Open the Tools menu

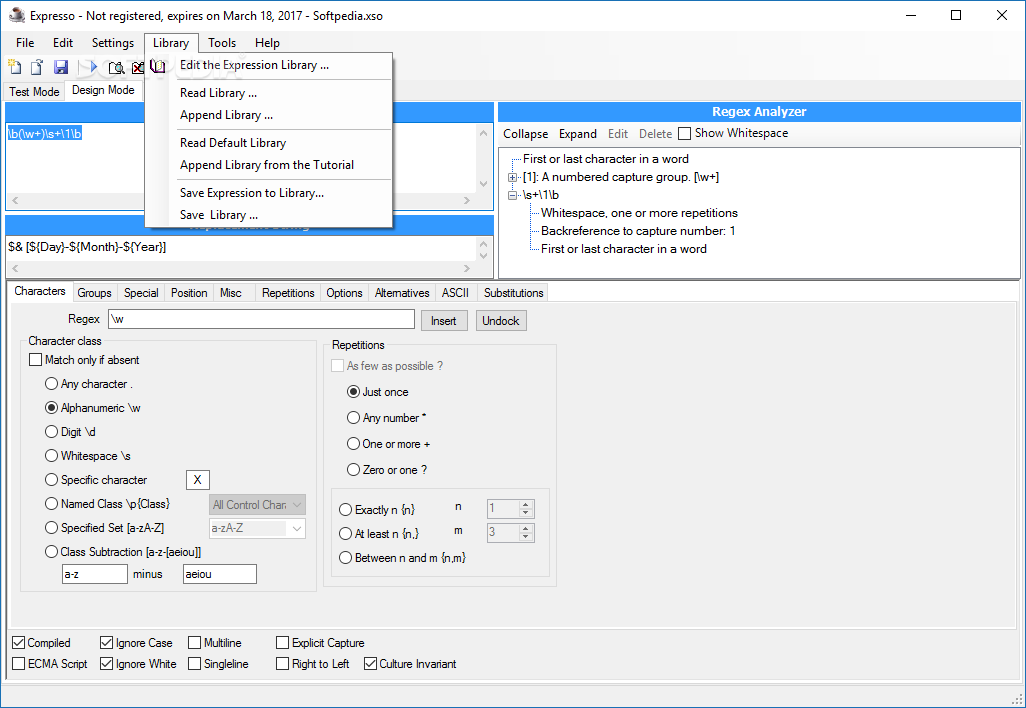(x=222, y=43)
